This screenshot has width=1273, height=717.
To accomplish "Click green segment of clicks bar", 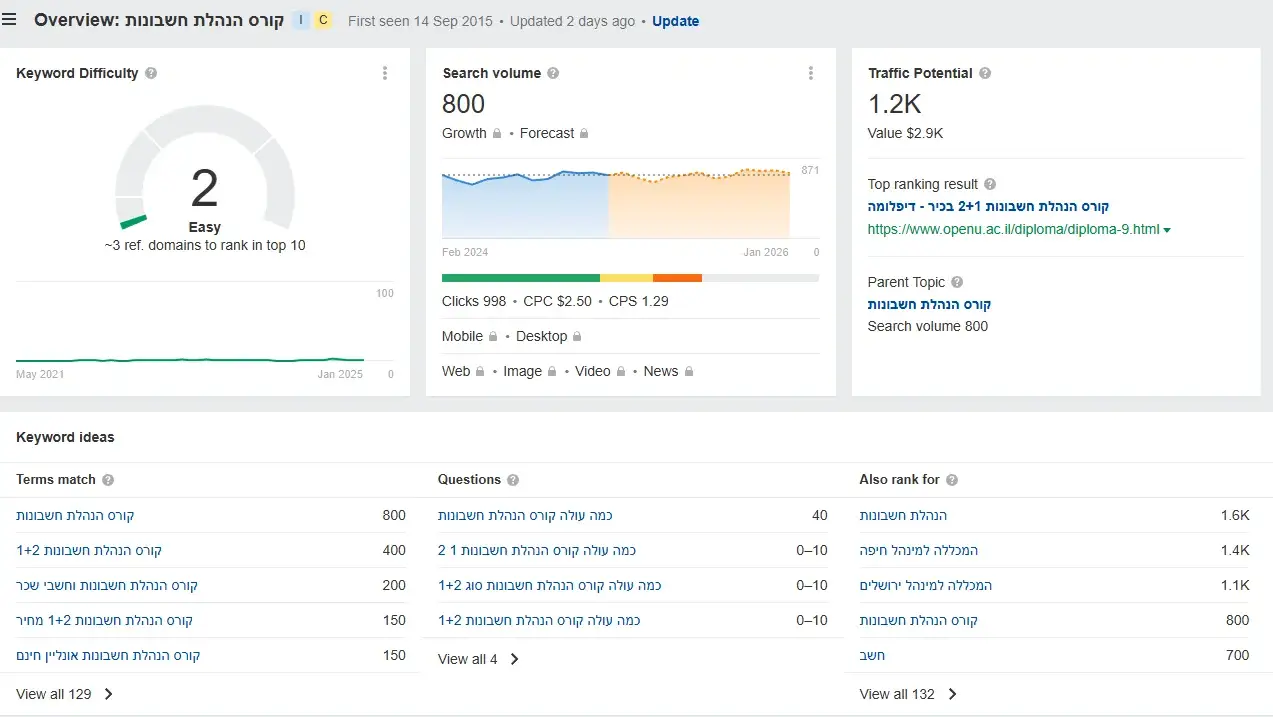I will 521,278.
